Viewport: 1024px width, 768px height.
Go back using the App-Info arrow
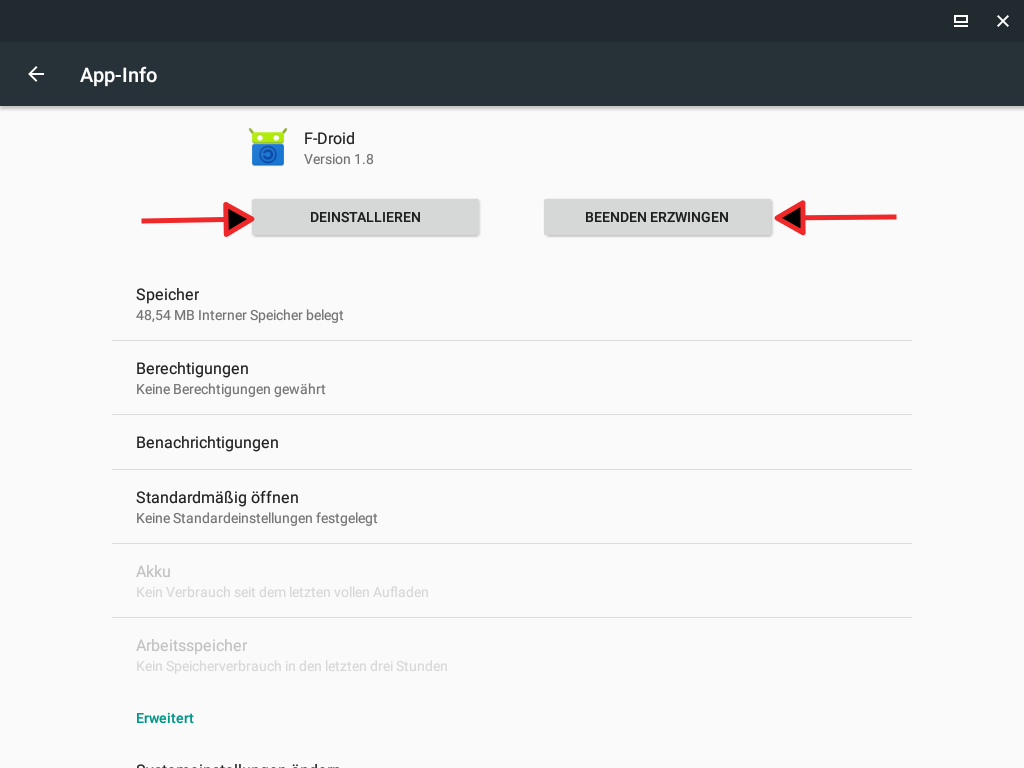[x=36, y=74]
